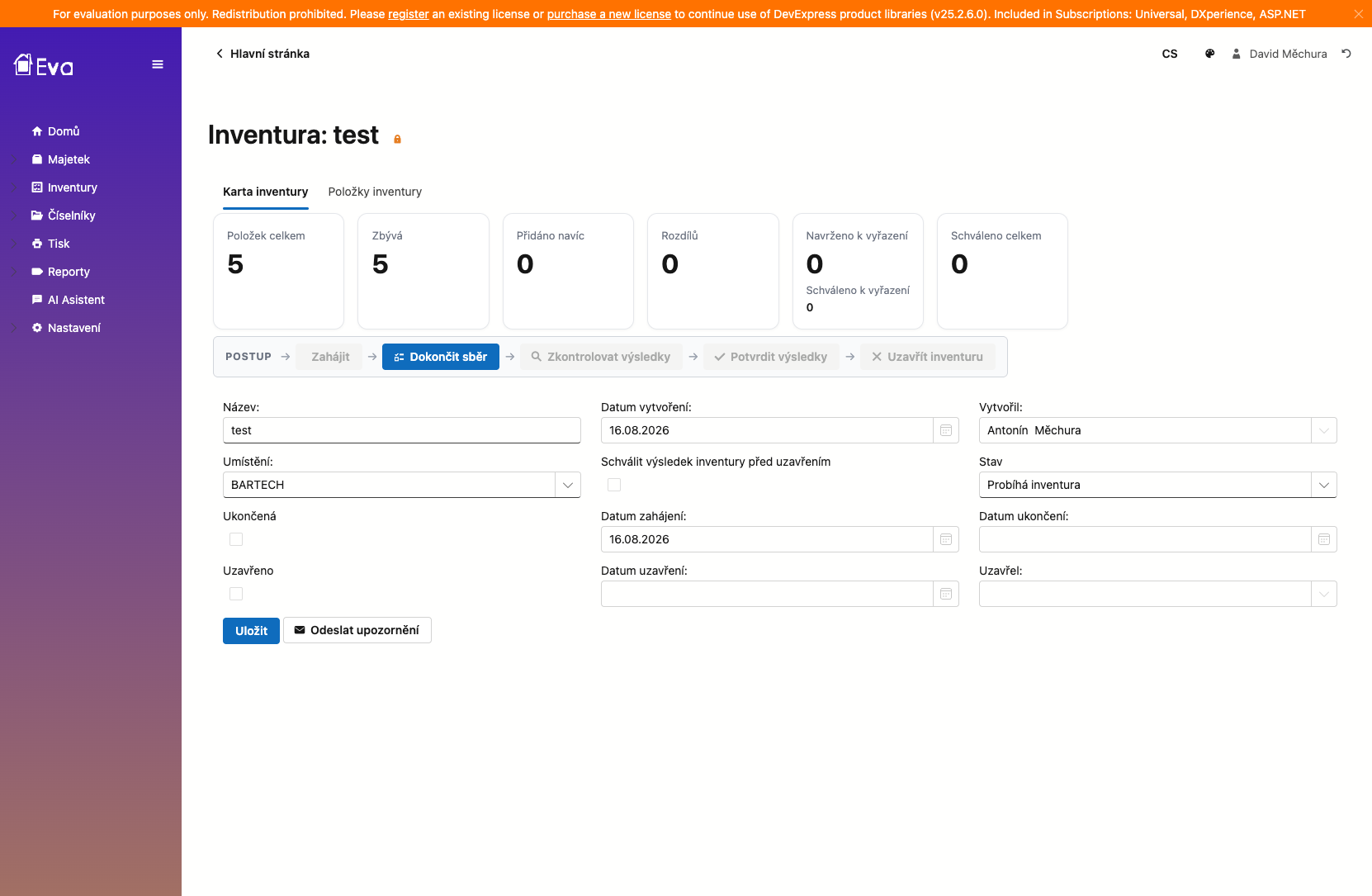Screen dimensions: 1372x896
Task: Click the Položek celkem card
Action: tap(278, 271)
